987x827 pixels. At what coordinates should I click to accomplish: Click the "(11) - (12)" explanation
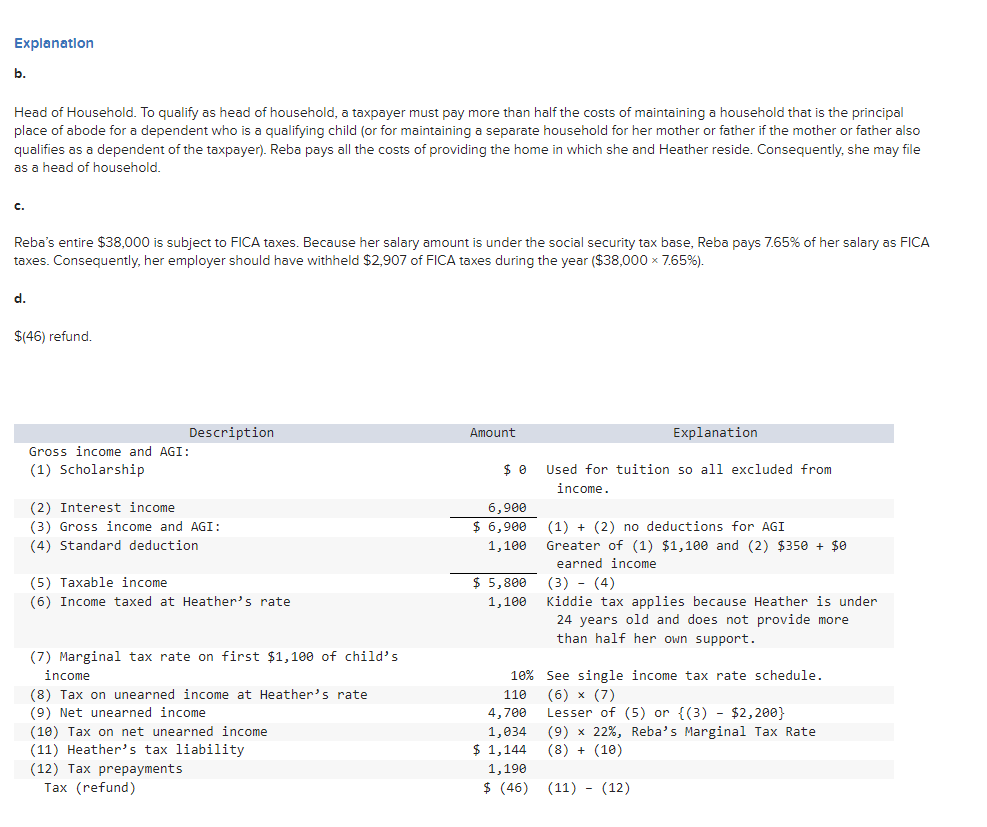click(x=589, y=788)
